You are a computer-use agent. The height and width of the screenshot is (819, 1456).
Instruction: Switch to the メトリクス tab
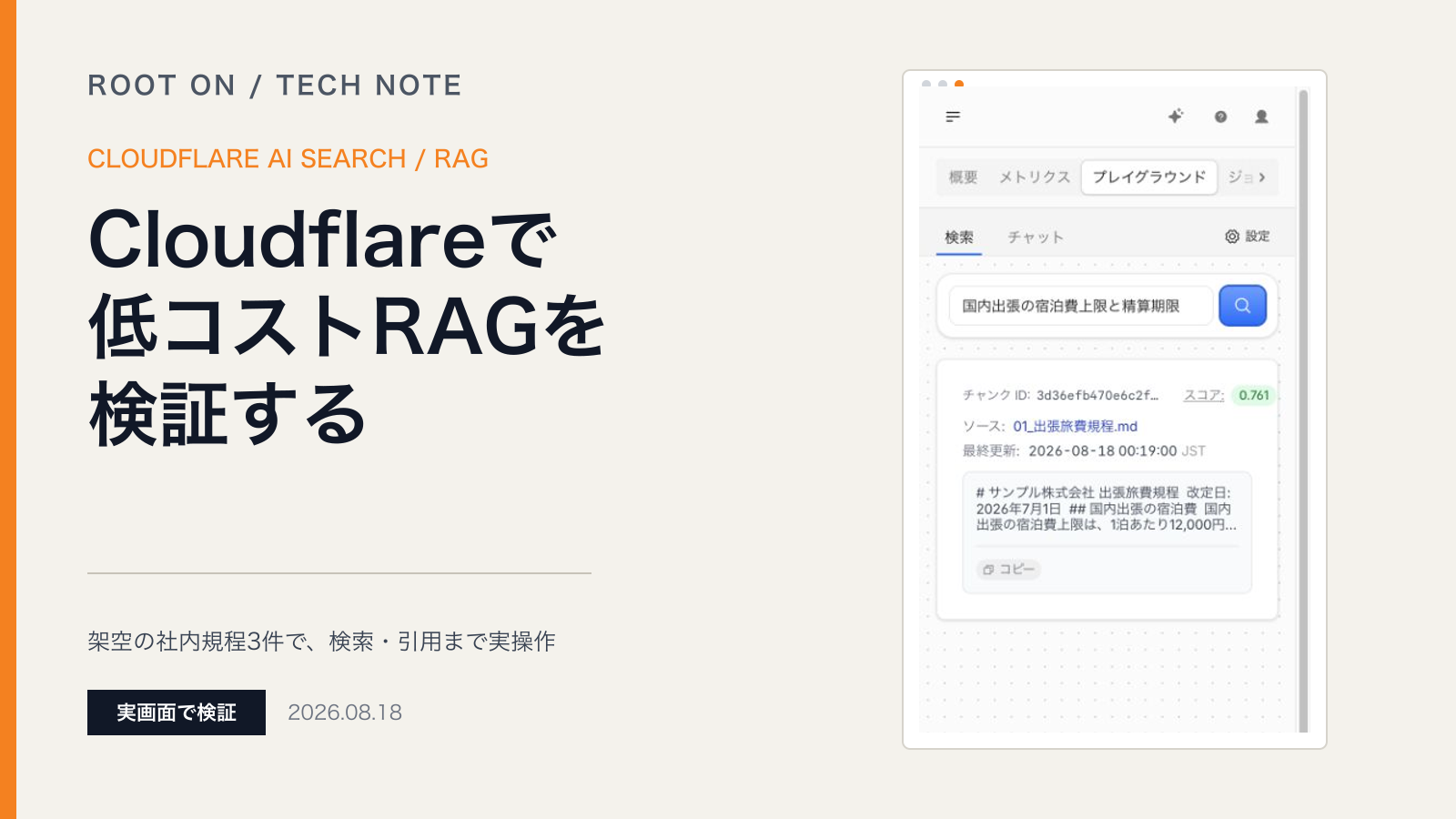[x=1034, y=177]
